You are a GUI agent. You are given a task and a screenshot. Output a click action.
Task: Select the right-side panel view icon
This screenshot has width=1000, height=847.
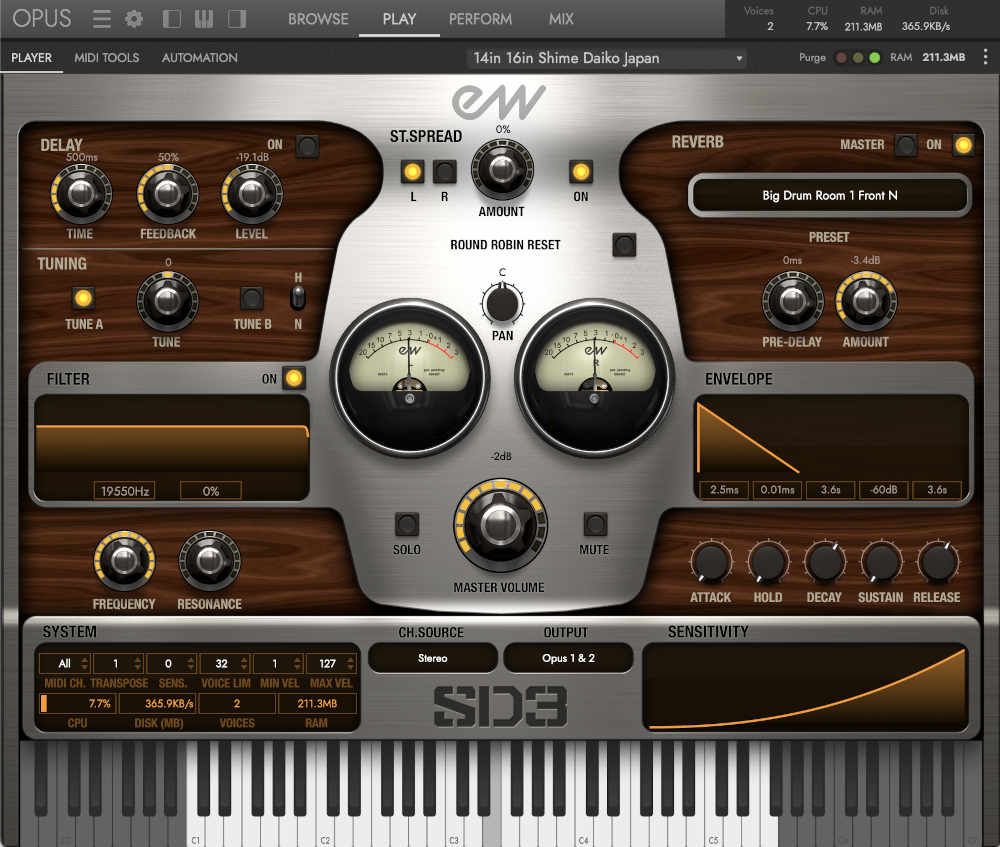[x=239, y=18]
